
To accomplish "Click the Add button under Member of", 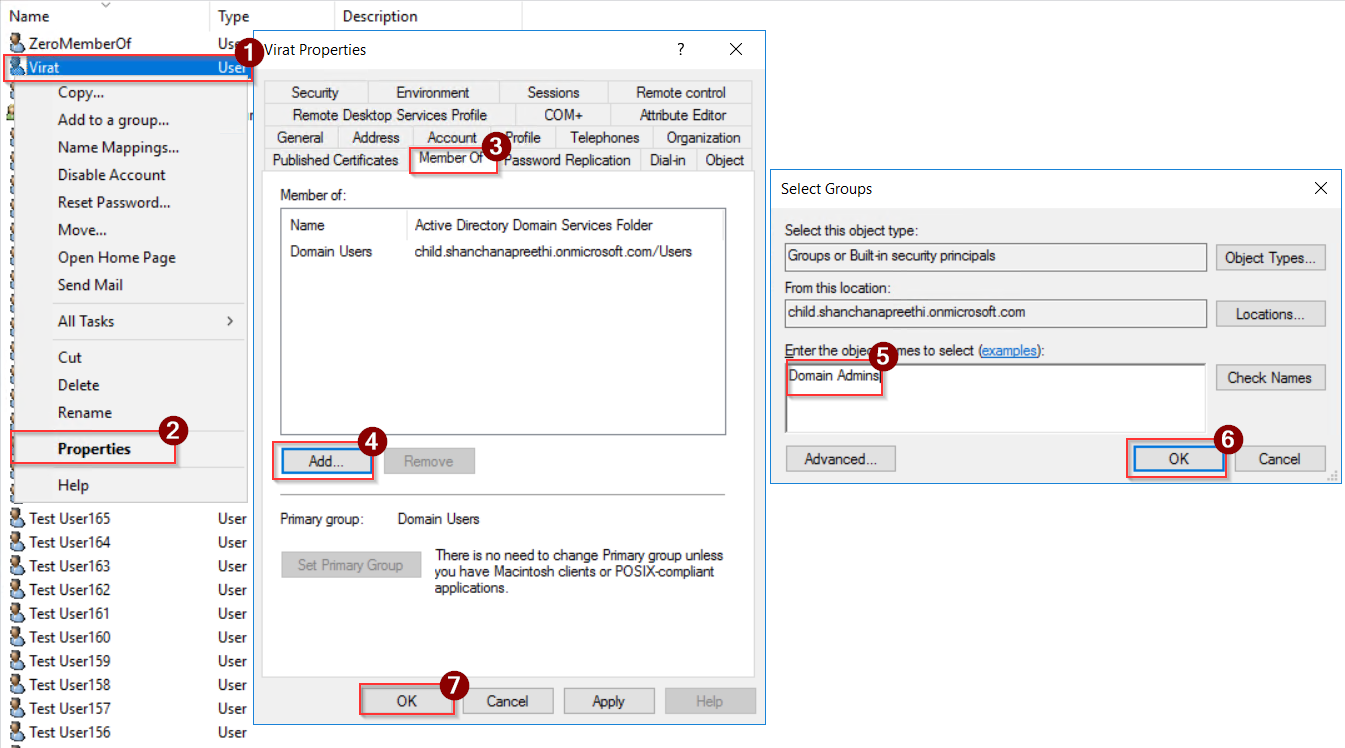I will pyautogui.click(x=323, y=461).
